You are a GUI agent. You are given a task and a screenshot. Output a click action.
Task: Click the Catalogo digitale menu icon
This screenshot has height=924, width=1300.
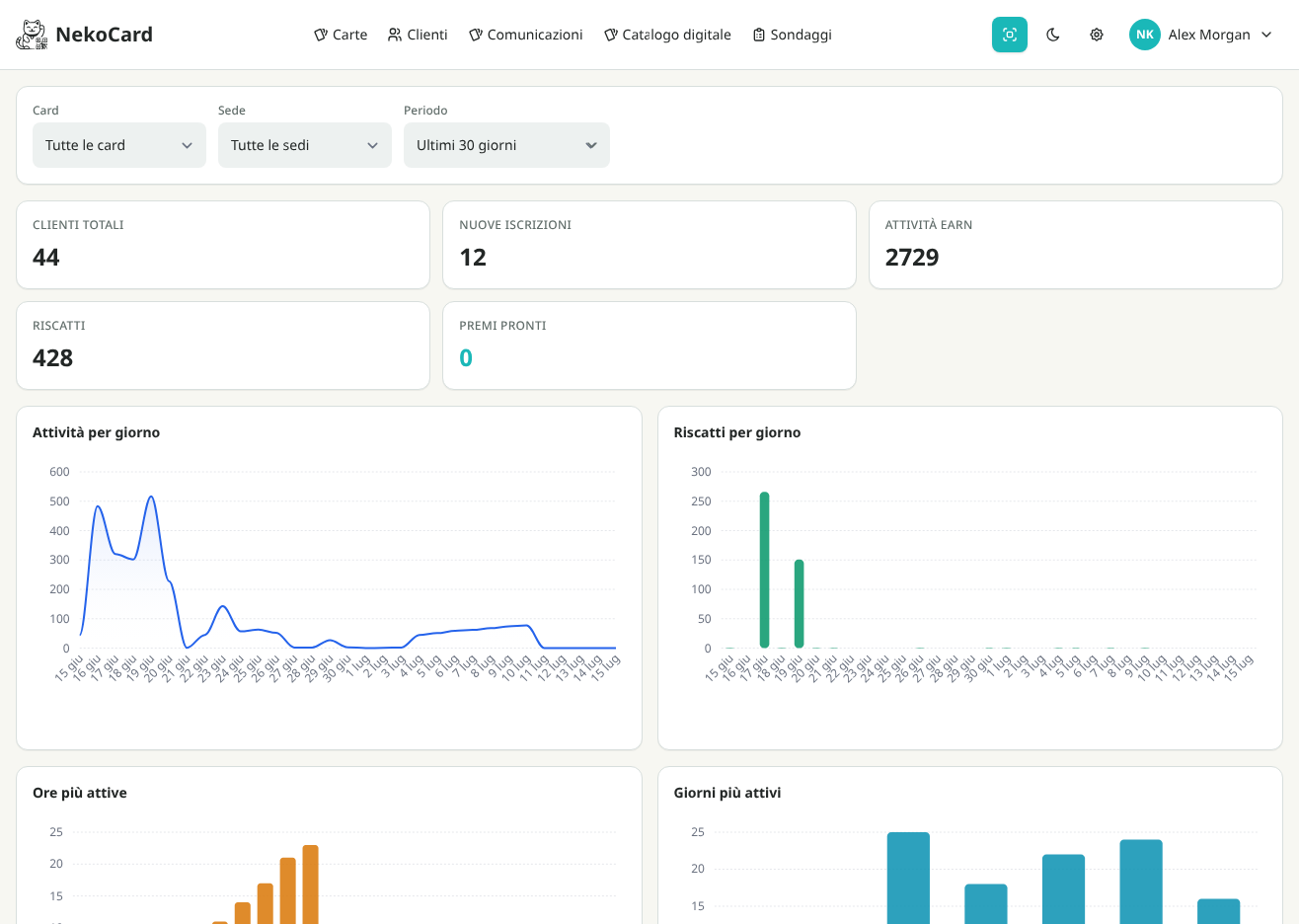click(x=611, y=35)
